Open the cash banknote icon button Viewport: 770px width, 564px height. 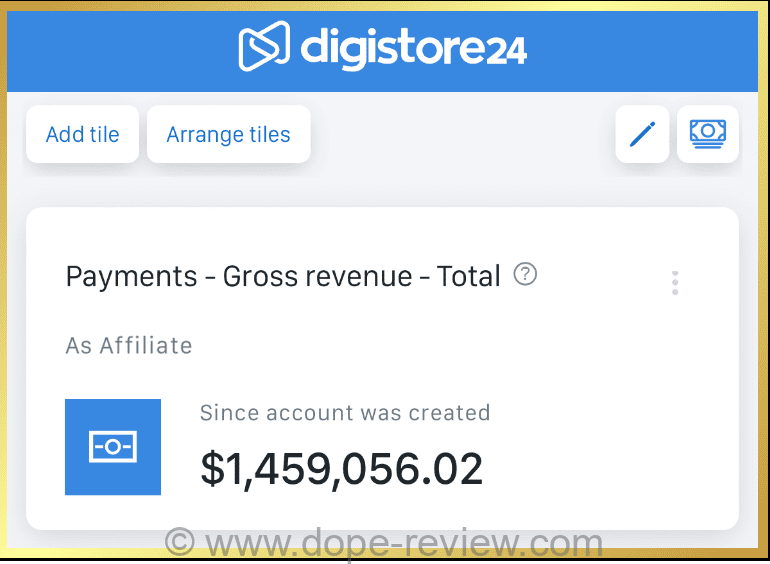[708, 134]
